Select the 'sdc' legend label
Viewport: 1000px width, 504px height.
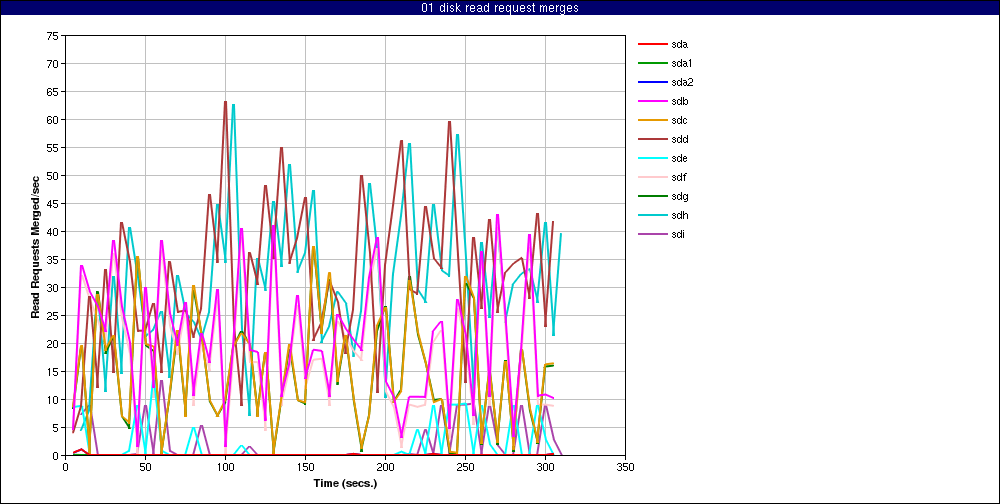679,121
